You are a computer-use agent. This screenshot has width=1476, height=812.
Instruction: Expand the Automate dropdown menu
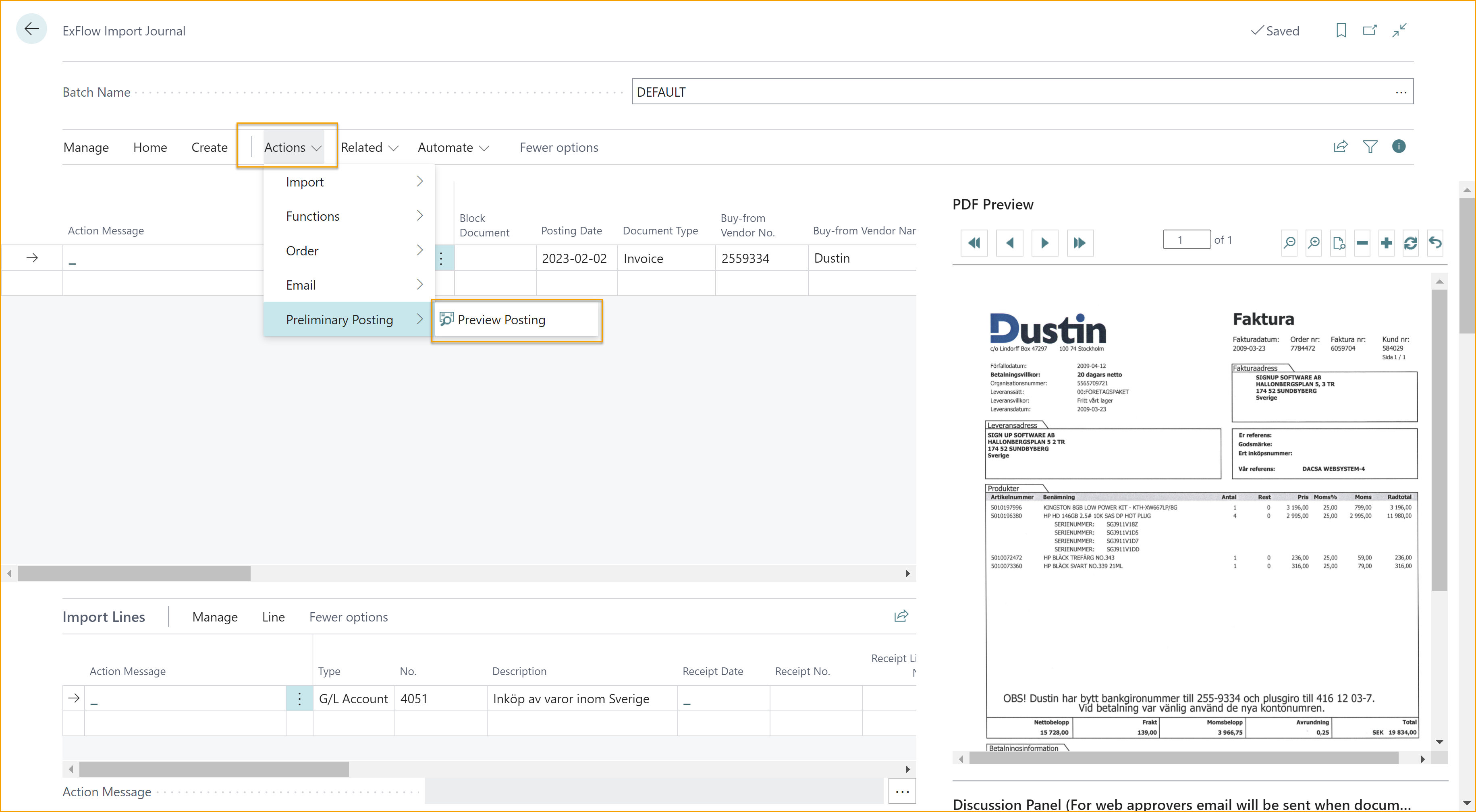[x=453, y=148]
